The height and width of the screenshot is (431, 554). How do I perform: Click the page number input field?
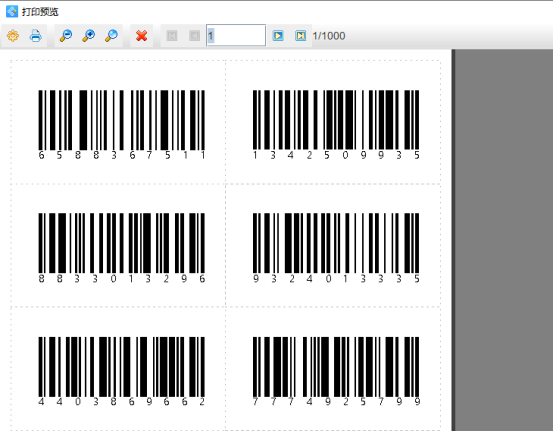(236, 35)
